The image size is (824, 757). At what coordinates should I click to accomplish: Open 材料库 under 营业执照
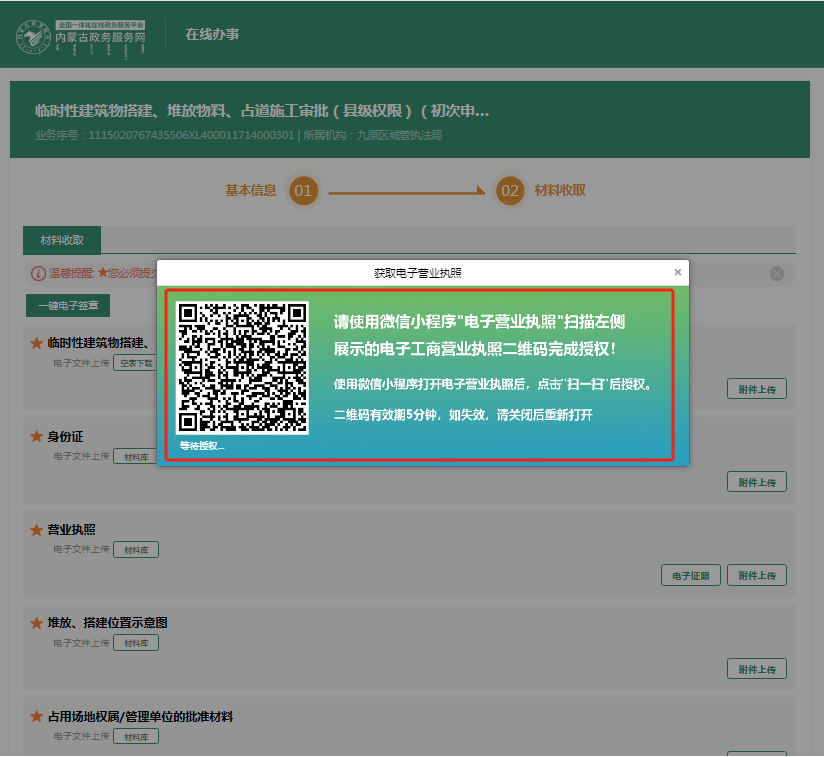coord(136,550)
